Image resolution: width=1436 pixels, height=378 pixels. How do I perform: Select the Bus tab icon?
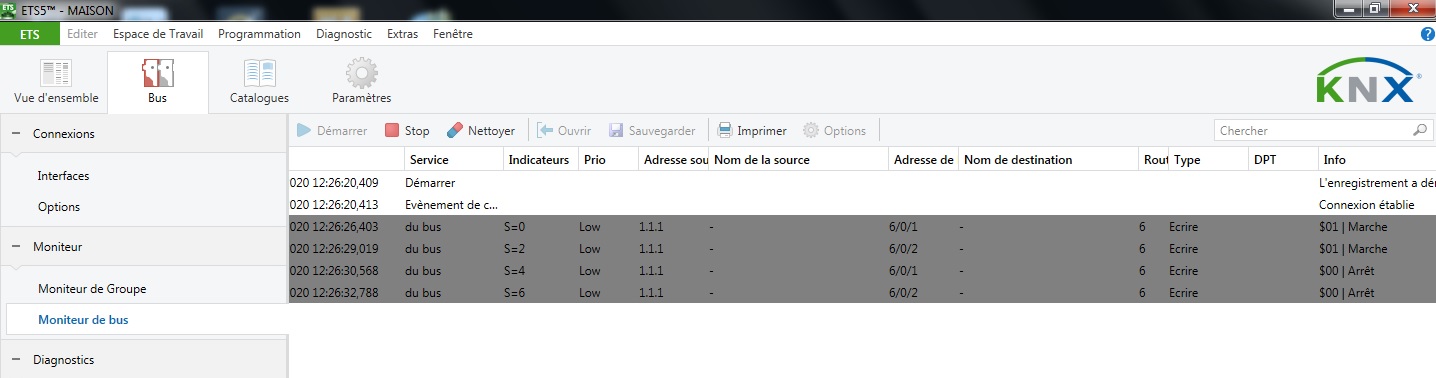158,74
